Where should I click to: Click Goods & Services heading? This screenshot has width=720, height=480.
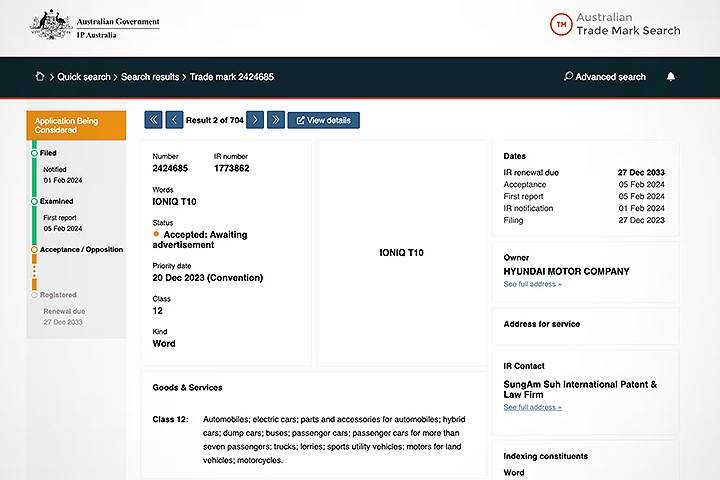(187, 388)
